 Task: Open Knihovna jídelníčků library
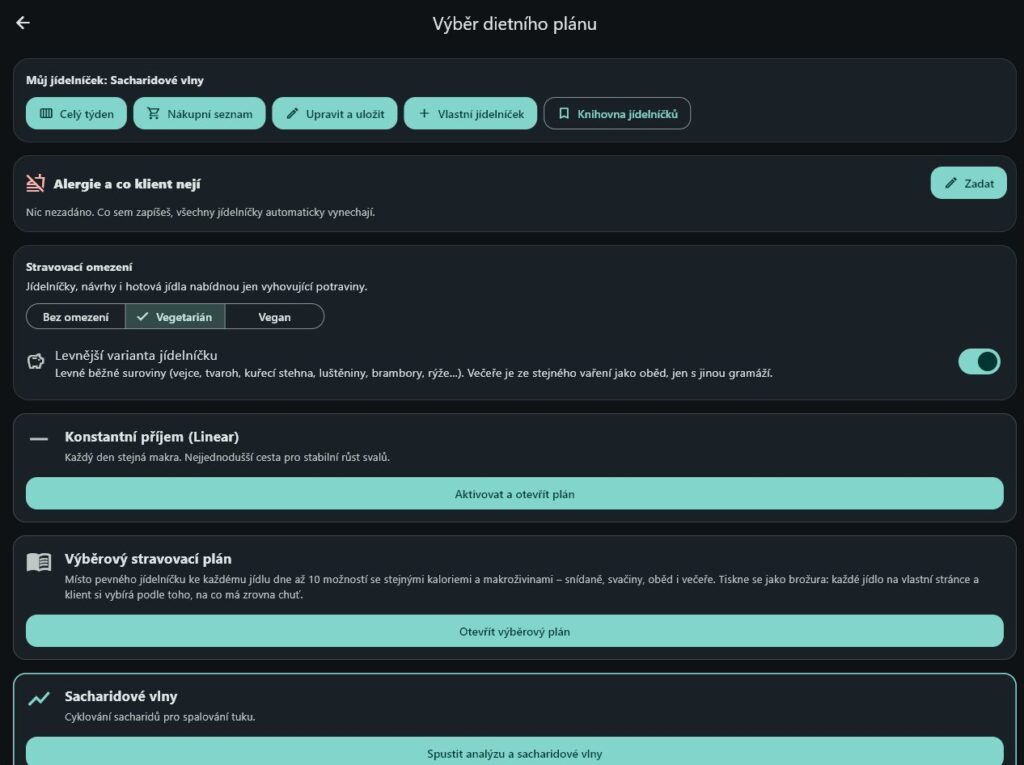617,114
